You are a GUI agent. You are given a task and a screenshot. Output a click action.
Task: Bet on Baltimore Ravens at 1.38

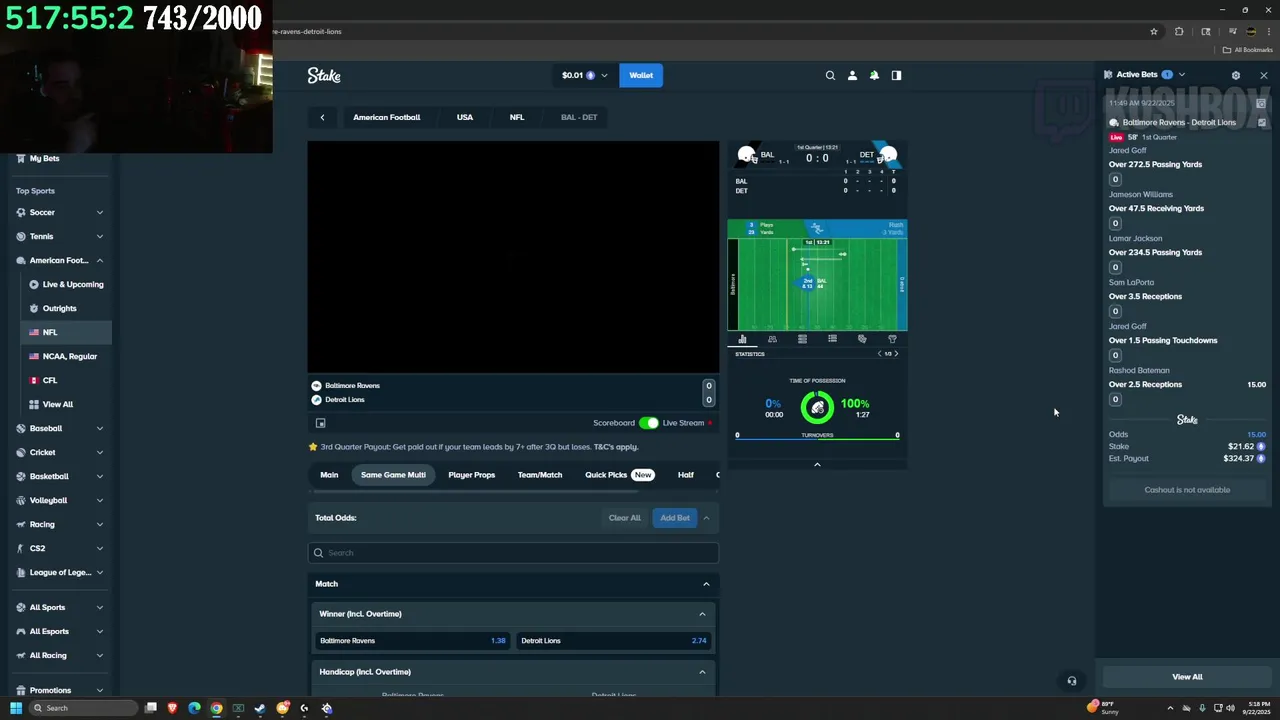(411, 641)
